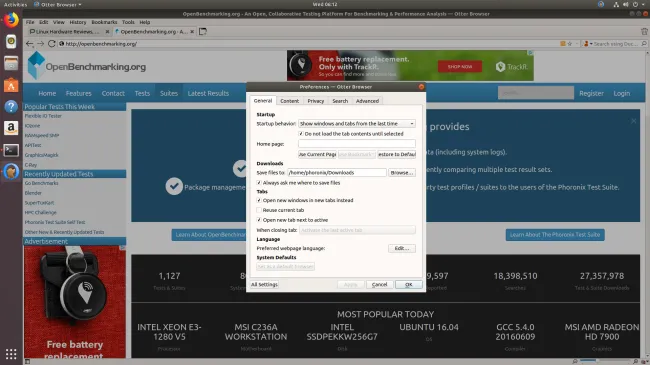Open the power menu in top bar
650x365 pixels.
click(635, 5)
